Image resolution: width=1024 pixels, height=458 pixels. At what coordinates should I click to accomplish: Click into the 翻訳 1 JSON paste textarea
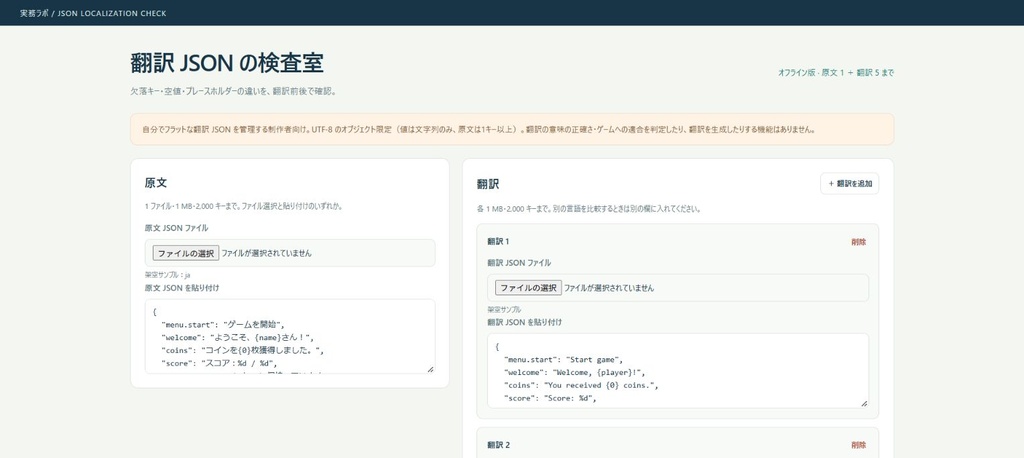click(678, 370)
